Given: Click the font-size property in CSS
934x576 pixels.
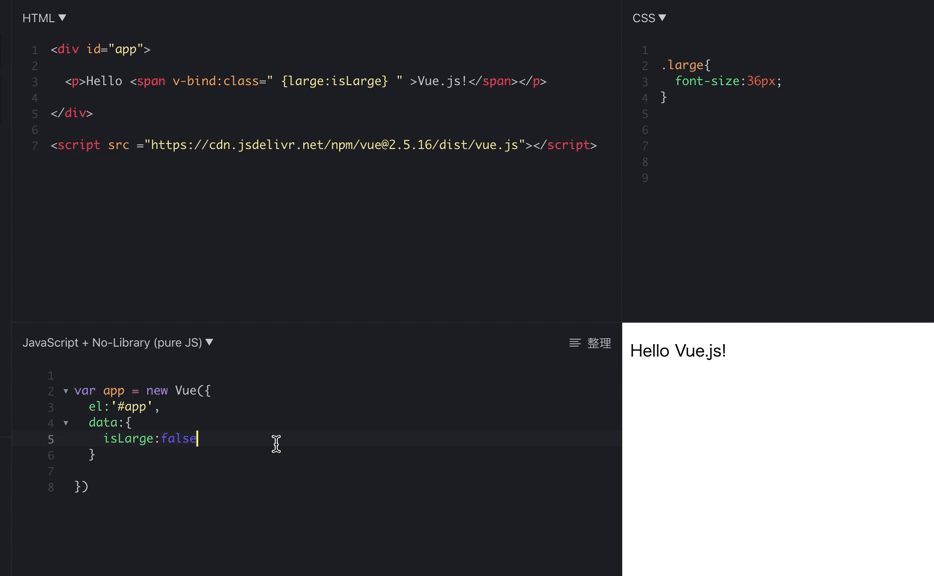Looking at the screenshot, I should [x=707, y=81].
